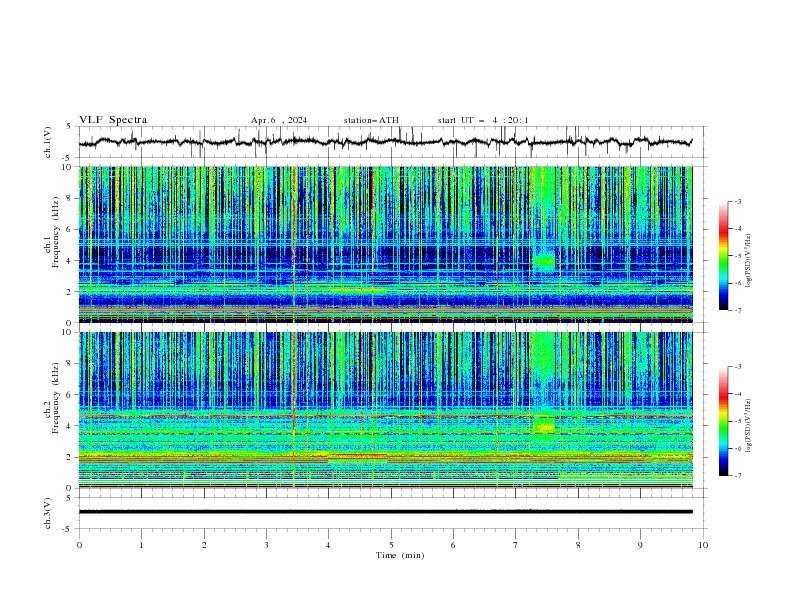The image size is (792, 612).
Task: Click the ch.2 color bar unit label log(PSD)(V²/Hz)
Action: (749, 425)
